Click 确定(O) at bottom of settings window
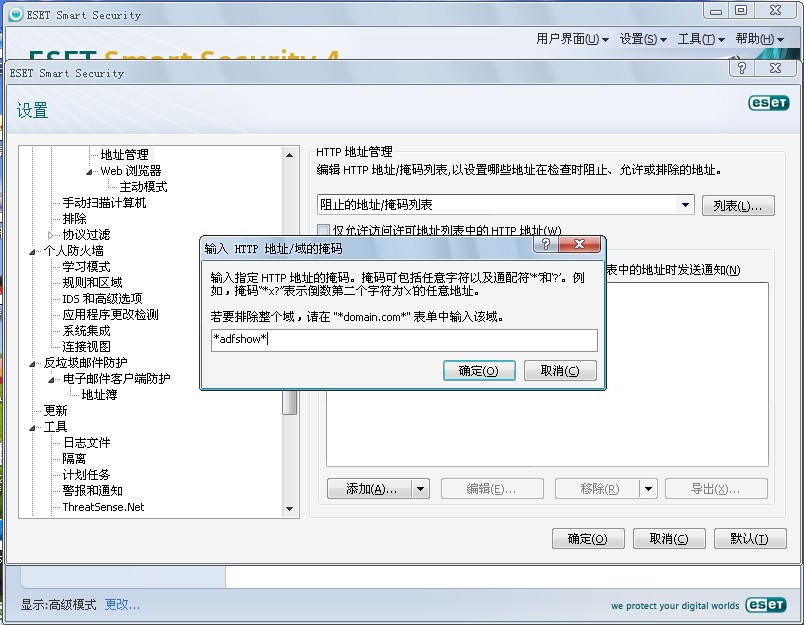Screen dimensions: 804x625 pos(588,539)
